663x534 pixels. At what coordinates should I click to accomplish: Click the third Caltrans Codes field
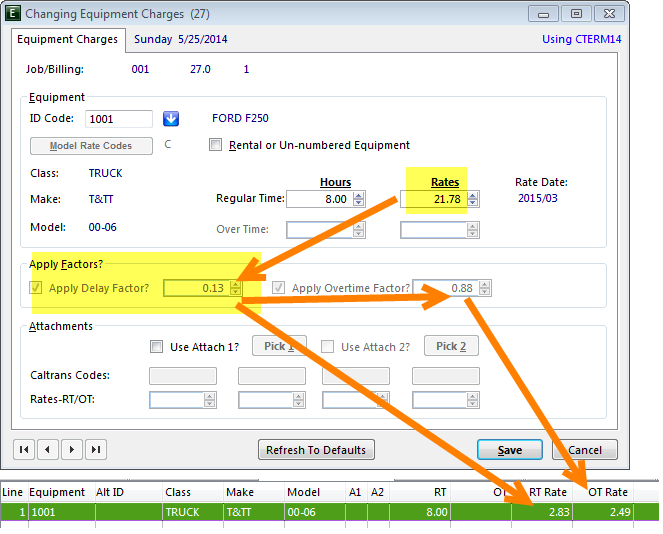click(x=356, y=376)
